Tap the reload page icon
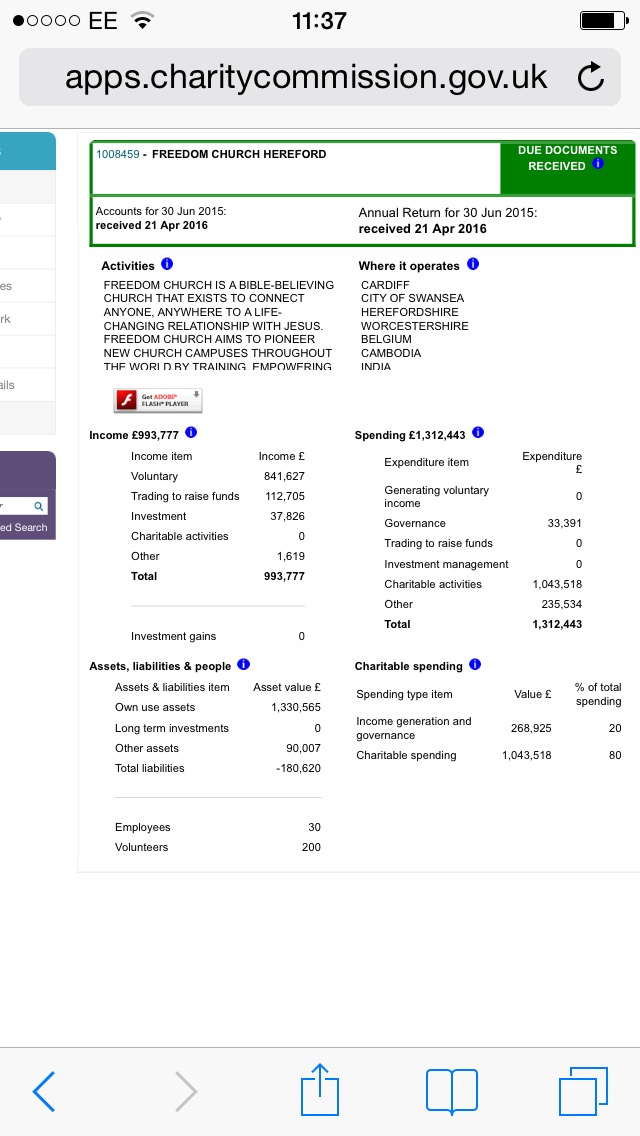The width and height of the screenshot is (640, 1136). (591, 77)
